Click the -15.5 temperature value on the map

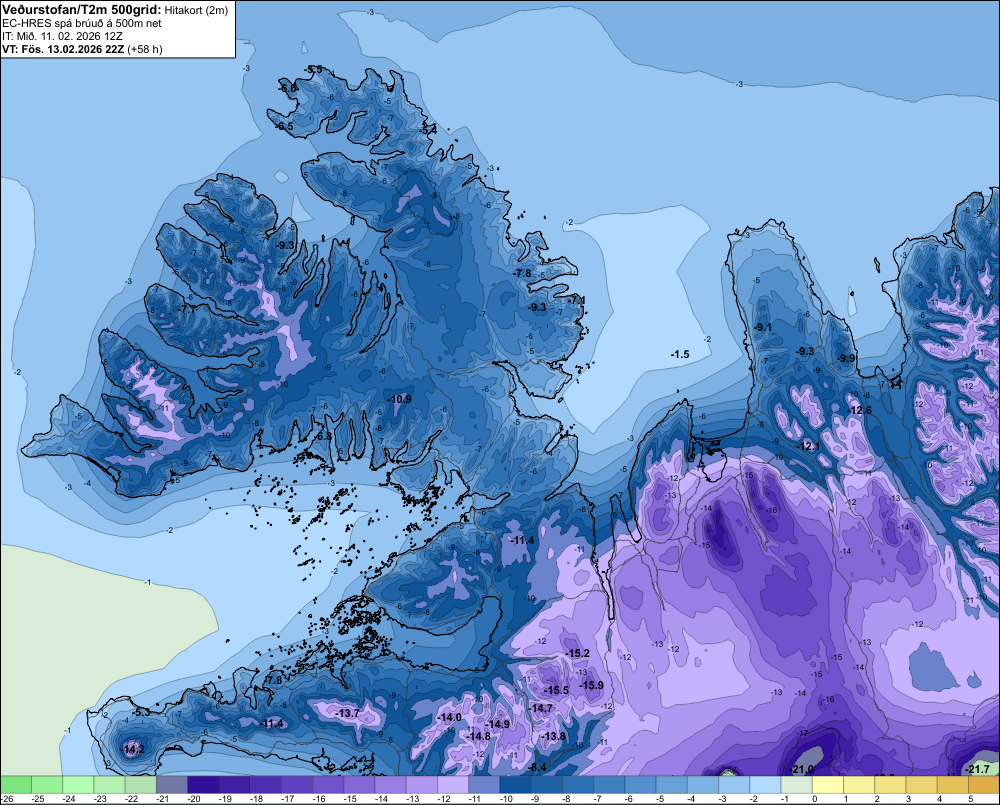[x=556, y=690]
